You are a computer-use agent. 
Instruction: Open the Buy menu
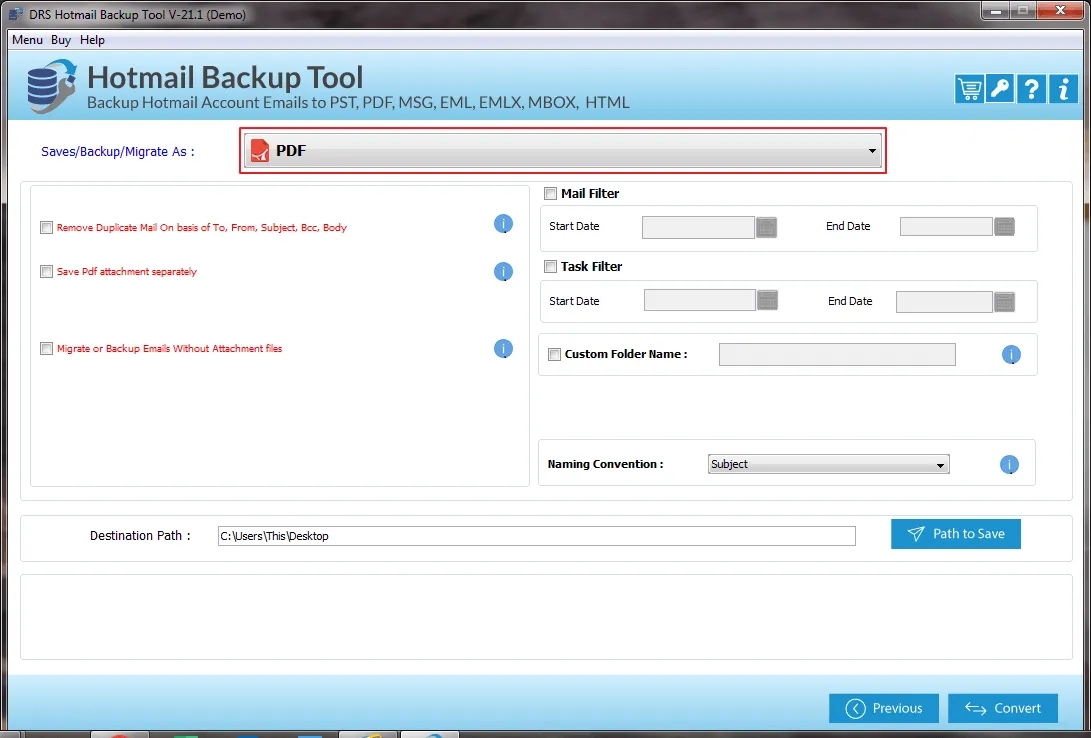click(61, 40)
